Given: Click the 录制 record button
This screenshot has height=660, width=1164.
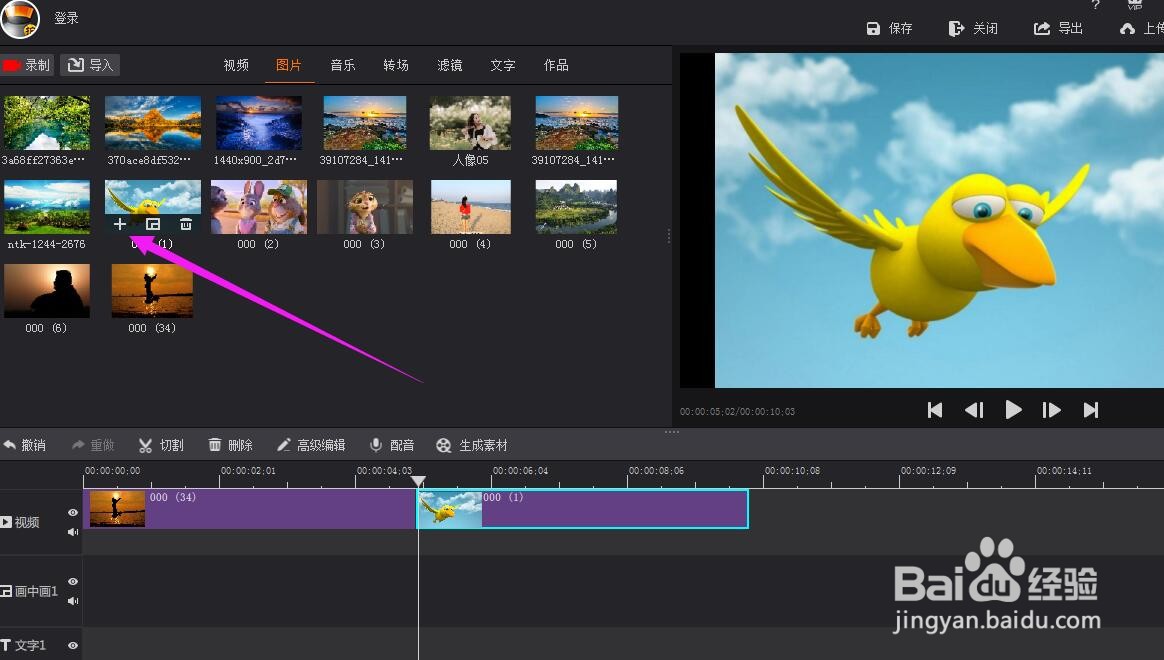Looking at the screenshot, I should point(27,65).
